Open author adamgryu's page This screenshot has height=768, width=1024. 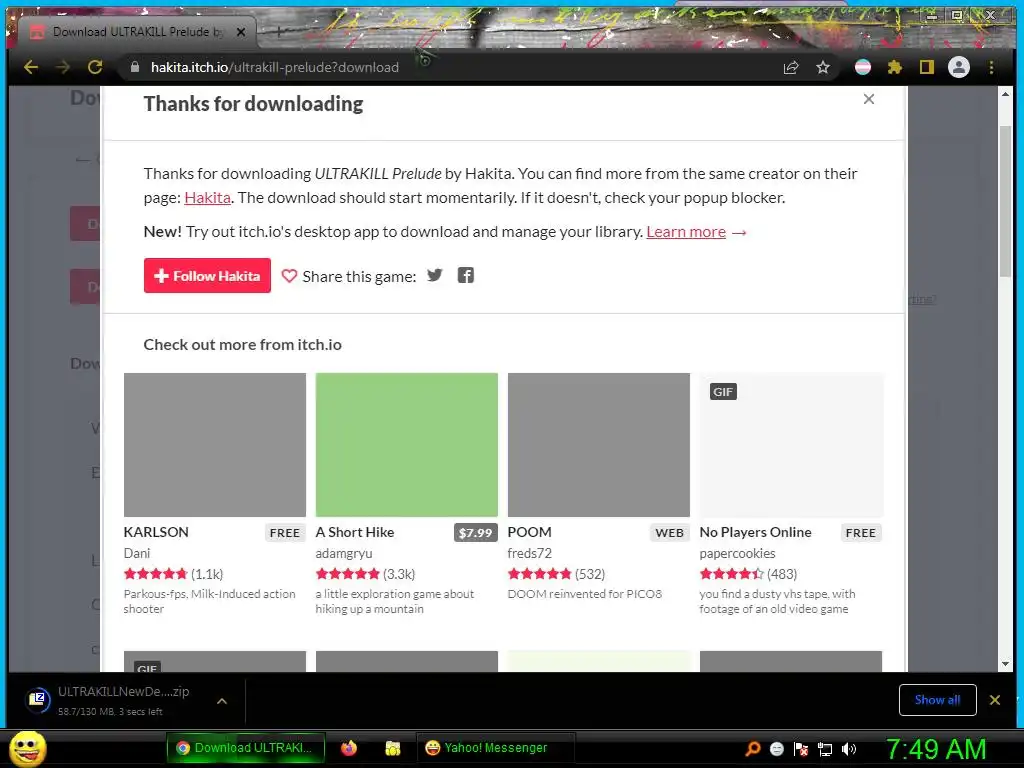(x=344, y=553)
